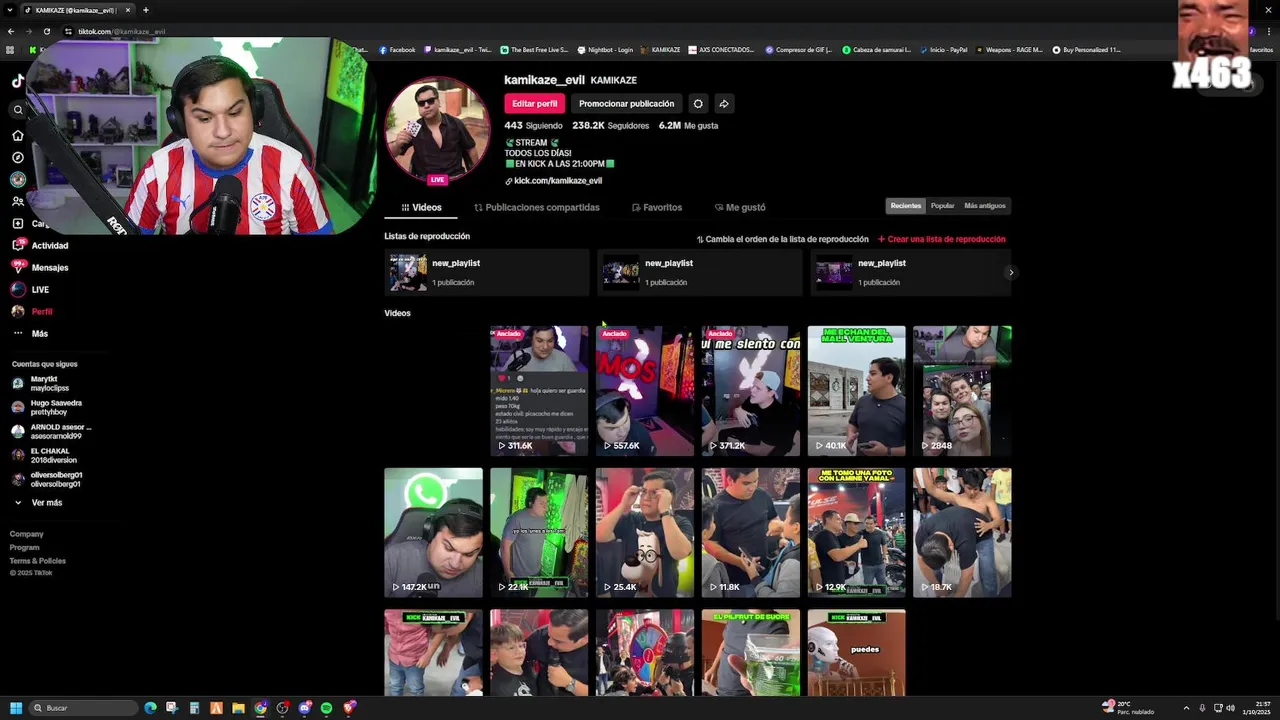Open the second new_playlist card

tap(700, 272)
